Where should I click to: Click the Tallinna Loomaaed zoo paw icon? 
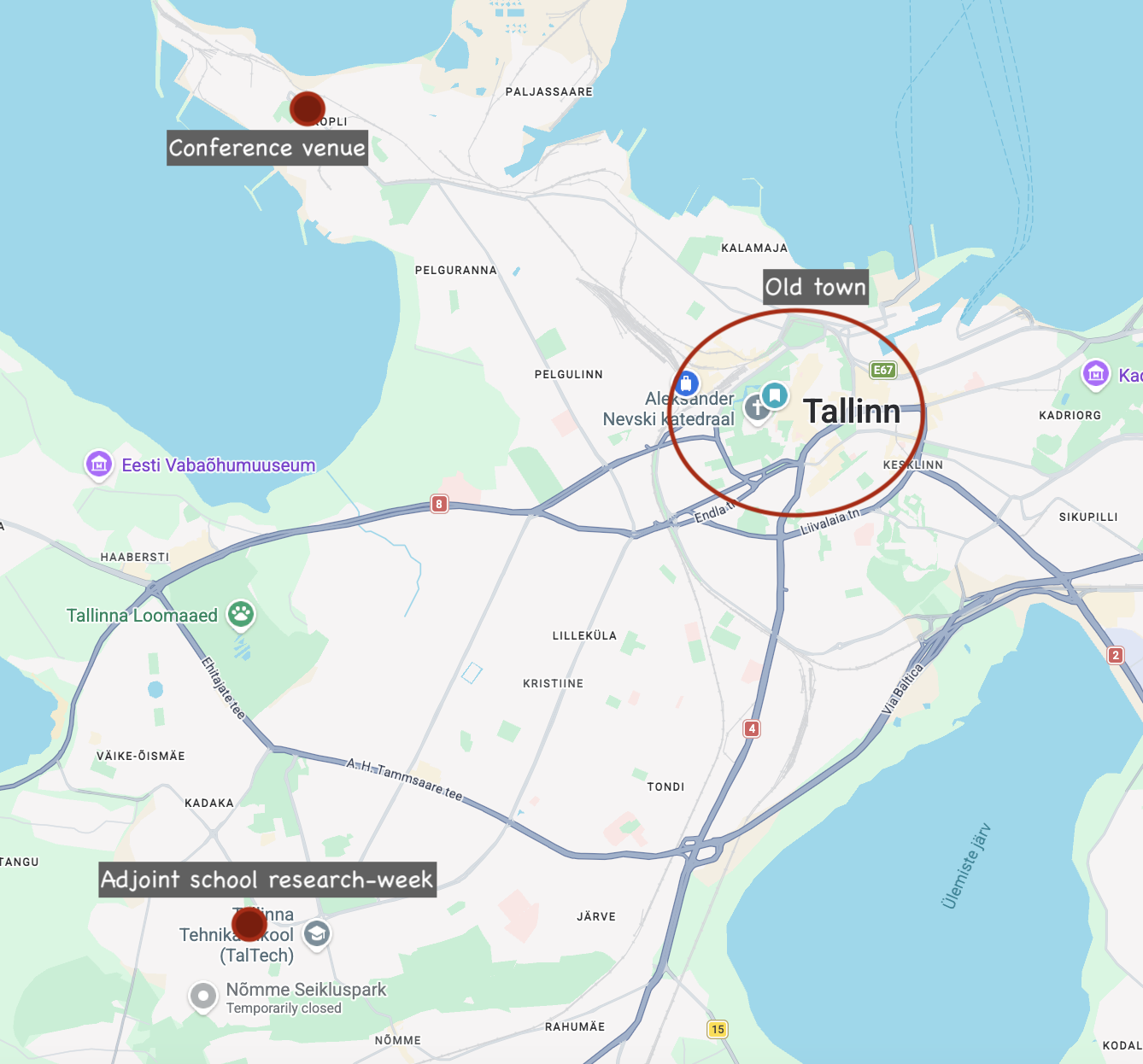pos(241,614)
